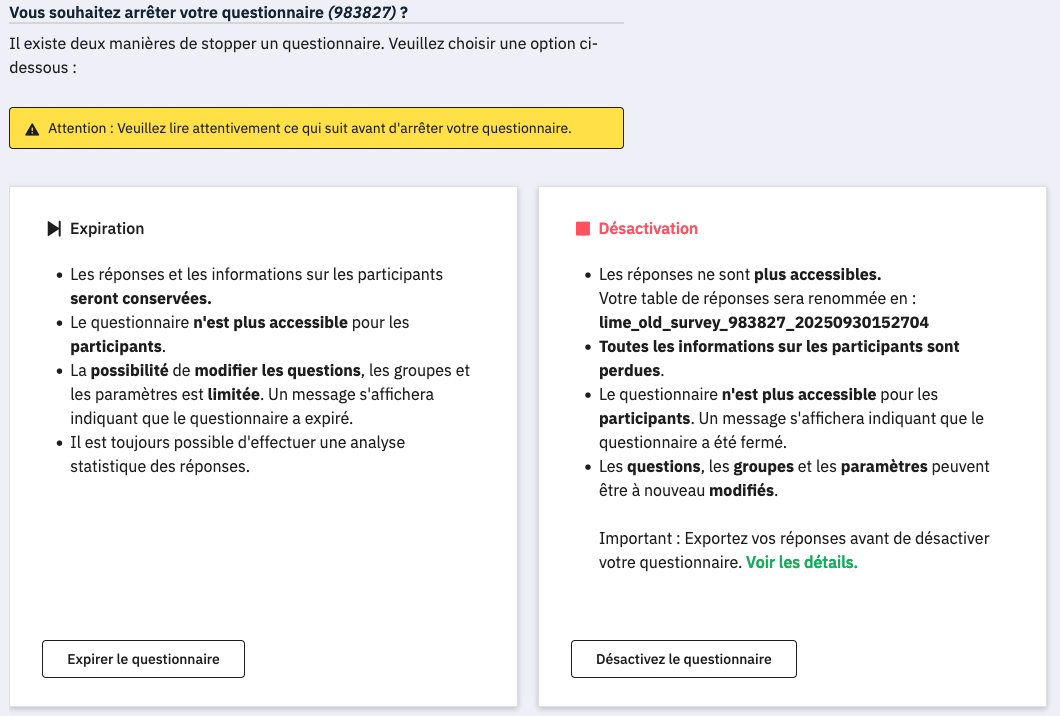Click the red square Désactivation icon
The width and height of the screenshot is (1060, 716).
583,229
